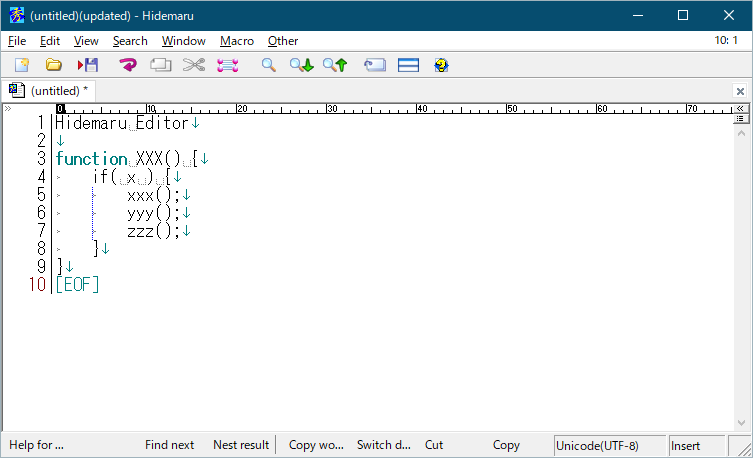Click the copy pages toolbar icon
This screenshot has width=753, height=458.
point(160,65)
